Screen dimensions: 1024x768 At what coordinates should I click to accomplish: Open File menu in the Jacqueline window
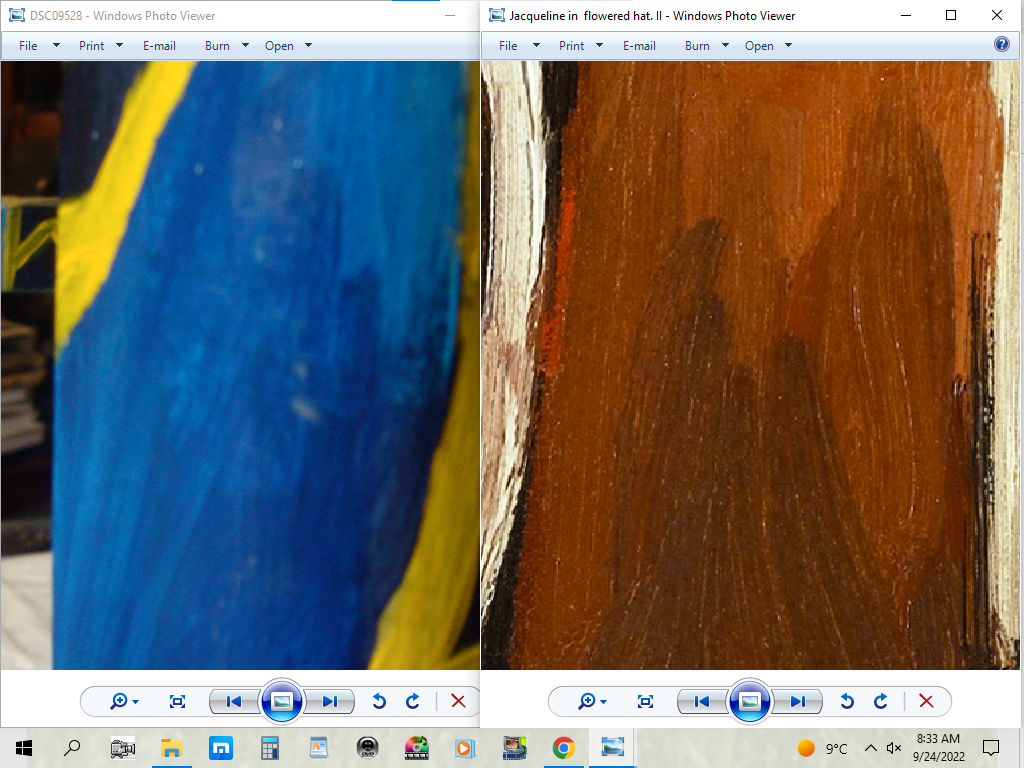click(x=508, y=45)
